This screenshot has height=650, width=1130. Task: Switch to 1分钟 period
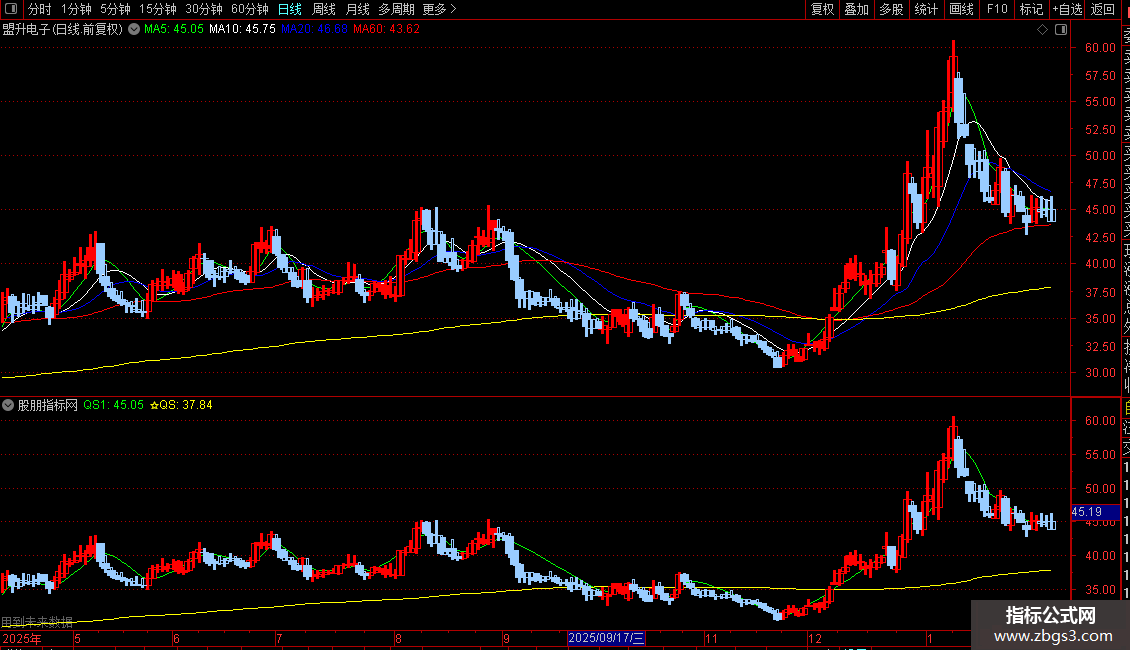[76, 9]
